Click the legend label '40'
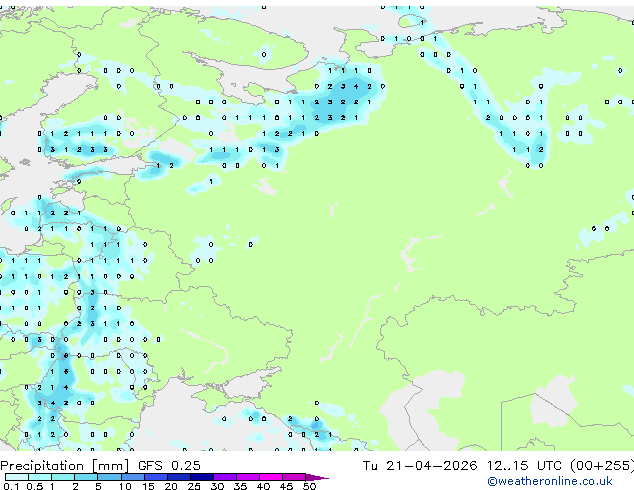 pyautogui.click(x=263, y=486)
